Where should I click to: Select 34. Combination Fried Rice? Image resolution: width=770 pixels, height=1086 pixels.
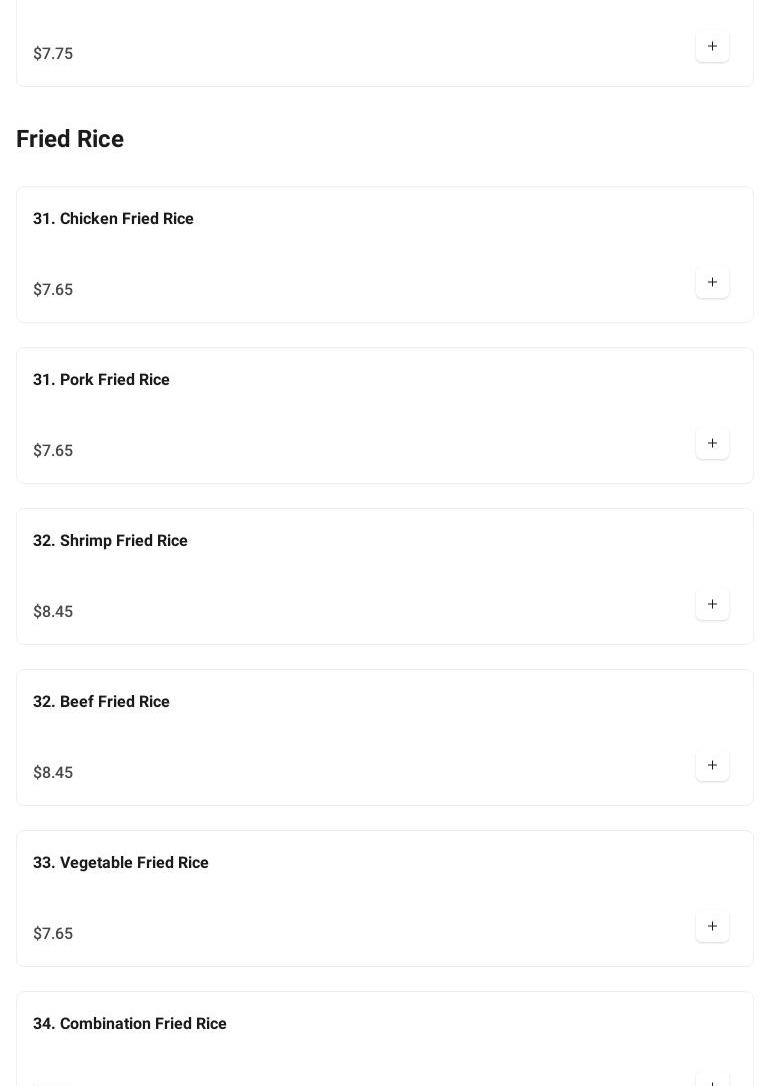pos(129,1023)
